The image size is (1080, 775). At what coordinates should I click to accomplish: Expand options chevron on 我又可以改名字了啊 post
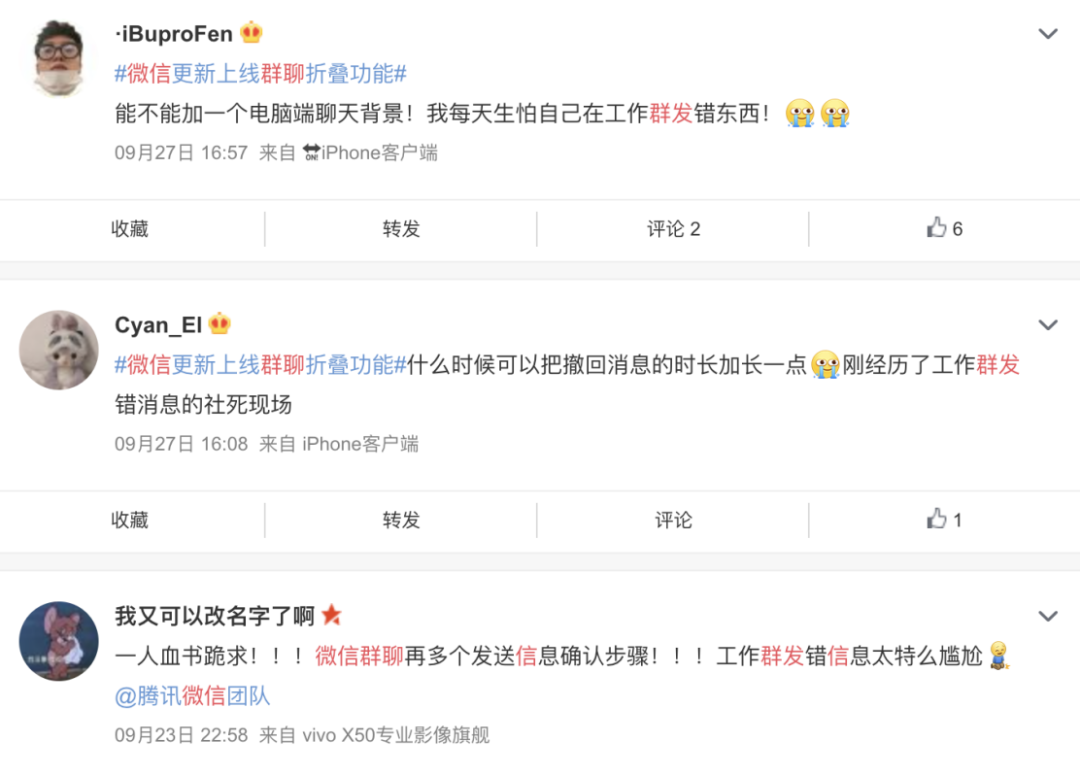[1048, 616]
